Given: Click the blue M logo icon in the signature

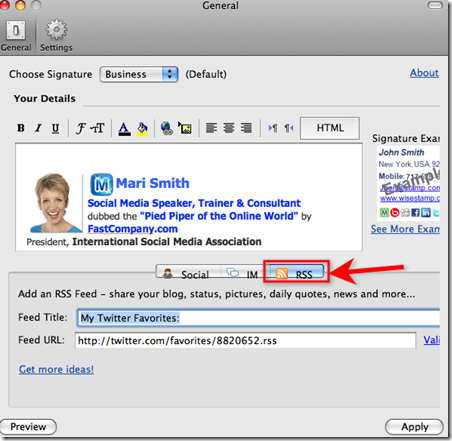Looking at the screenshot, I should click(101, 184).
